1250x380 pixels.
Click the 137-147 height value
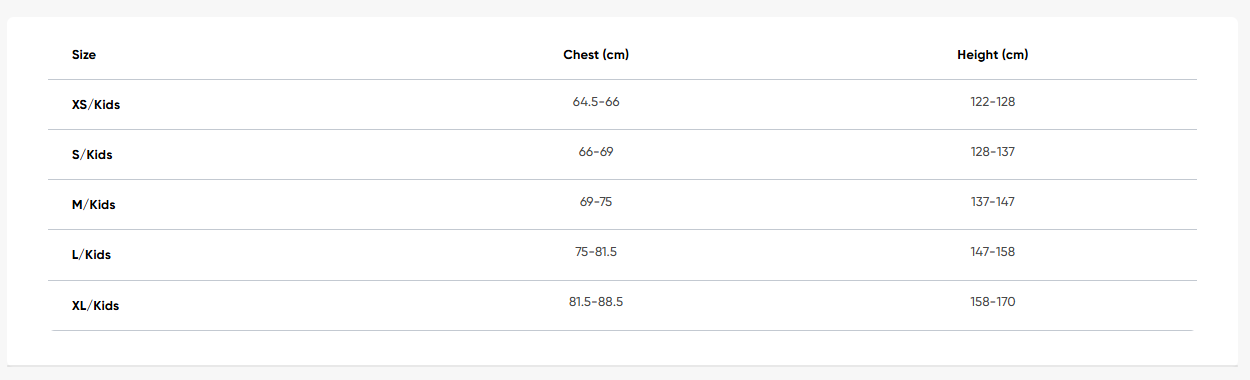click(992, 202)
